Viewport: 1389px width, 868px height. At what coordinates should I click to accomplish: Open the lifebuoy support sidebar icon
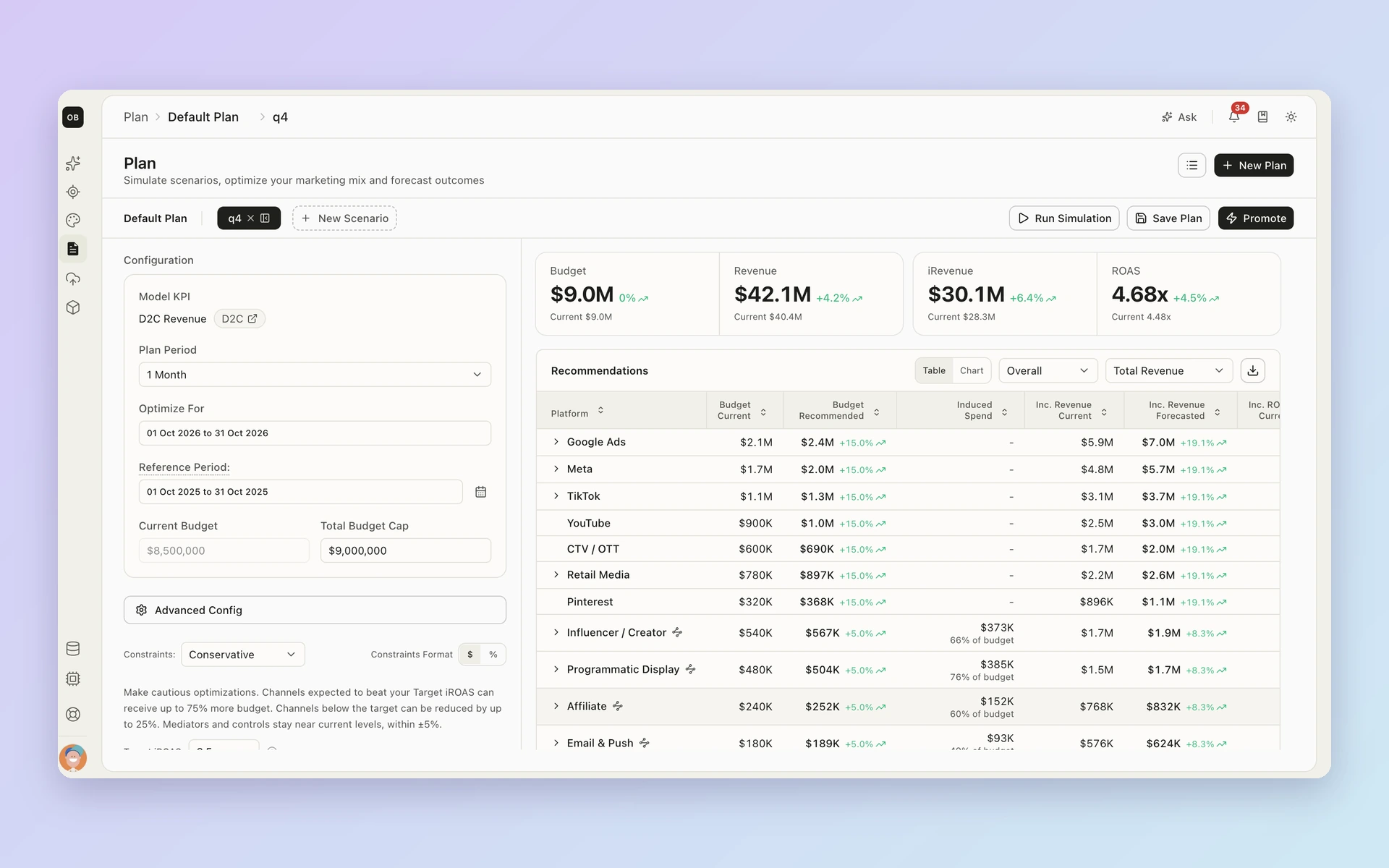tap(73, 714)
